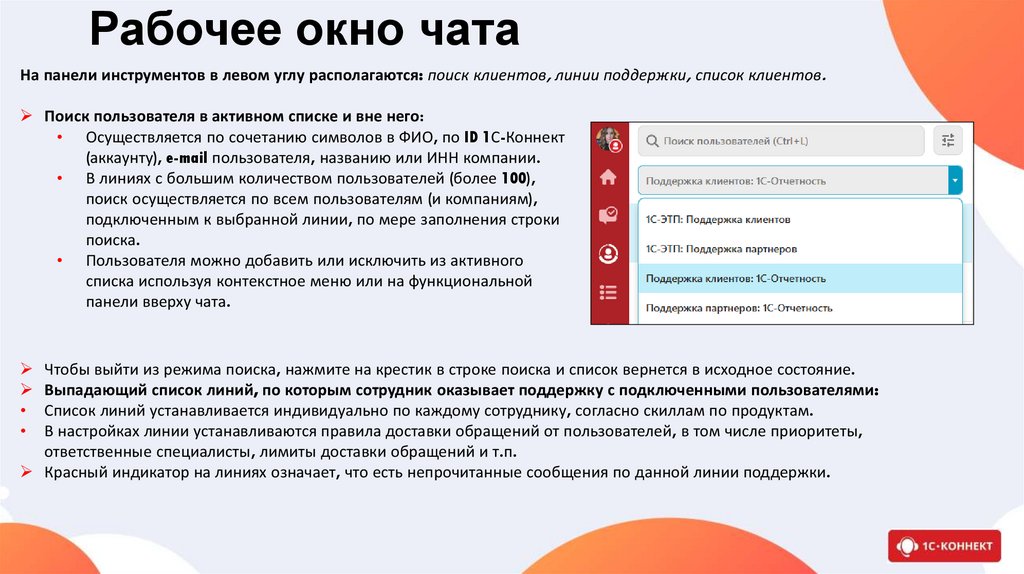Open the user circle icon in sidebar
The width and height of the screenshot is (1024, 574).
coord(608,253)
